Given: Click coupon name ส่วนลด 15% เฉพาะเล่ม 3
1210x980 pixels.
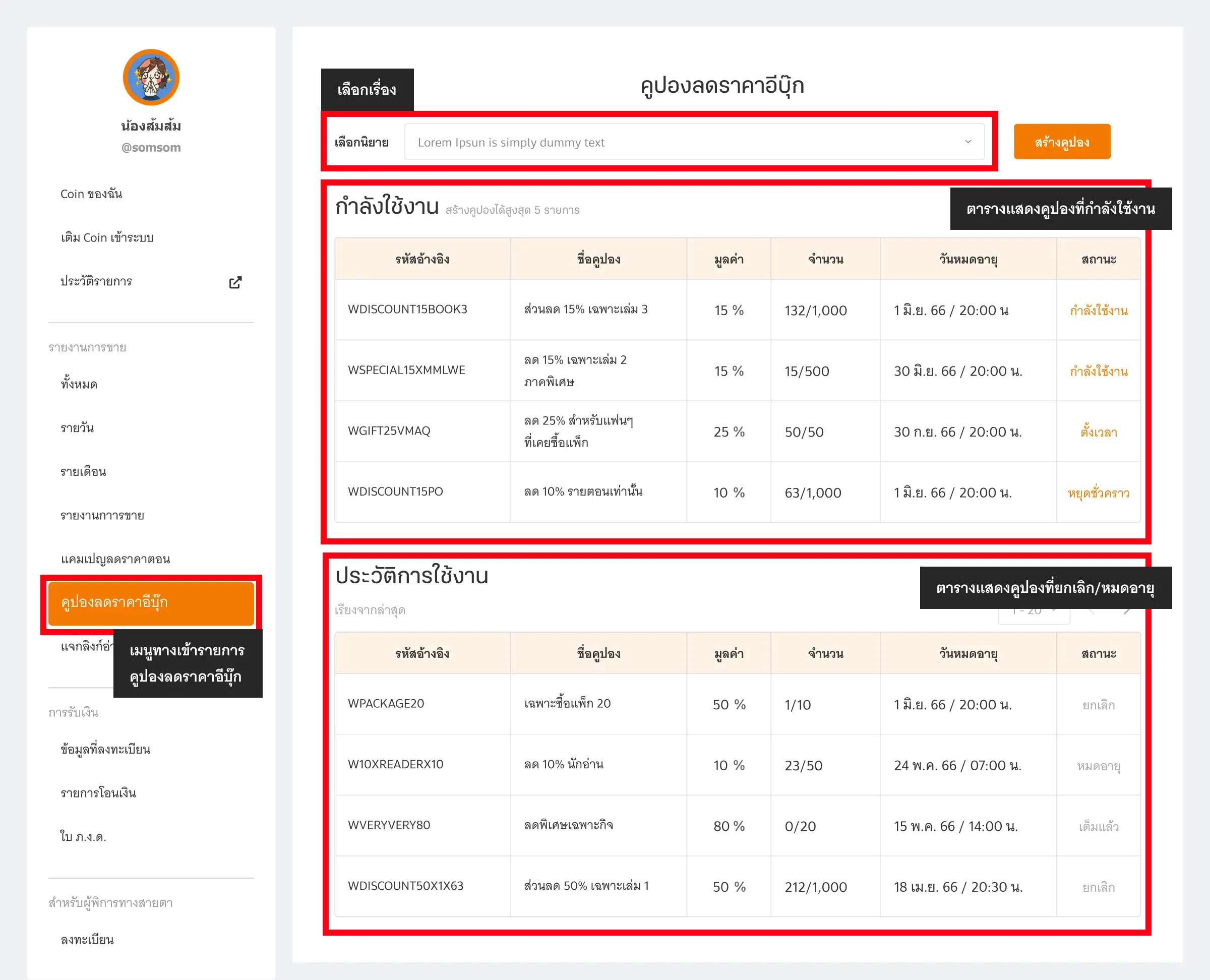Looking at the screenshot, I should click(585, 310).
